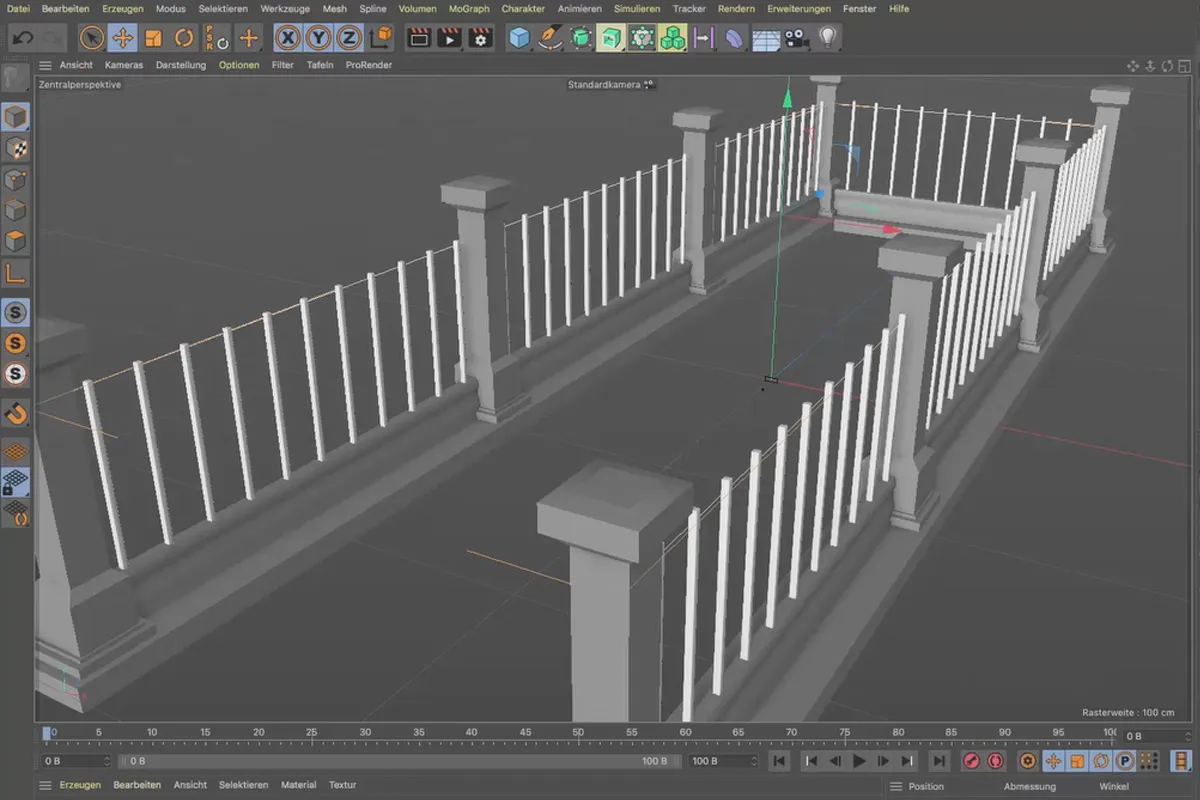This screenshot has width=1200, height=800.
Task: Click the PSR reset icon
Action: (216, 38)
